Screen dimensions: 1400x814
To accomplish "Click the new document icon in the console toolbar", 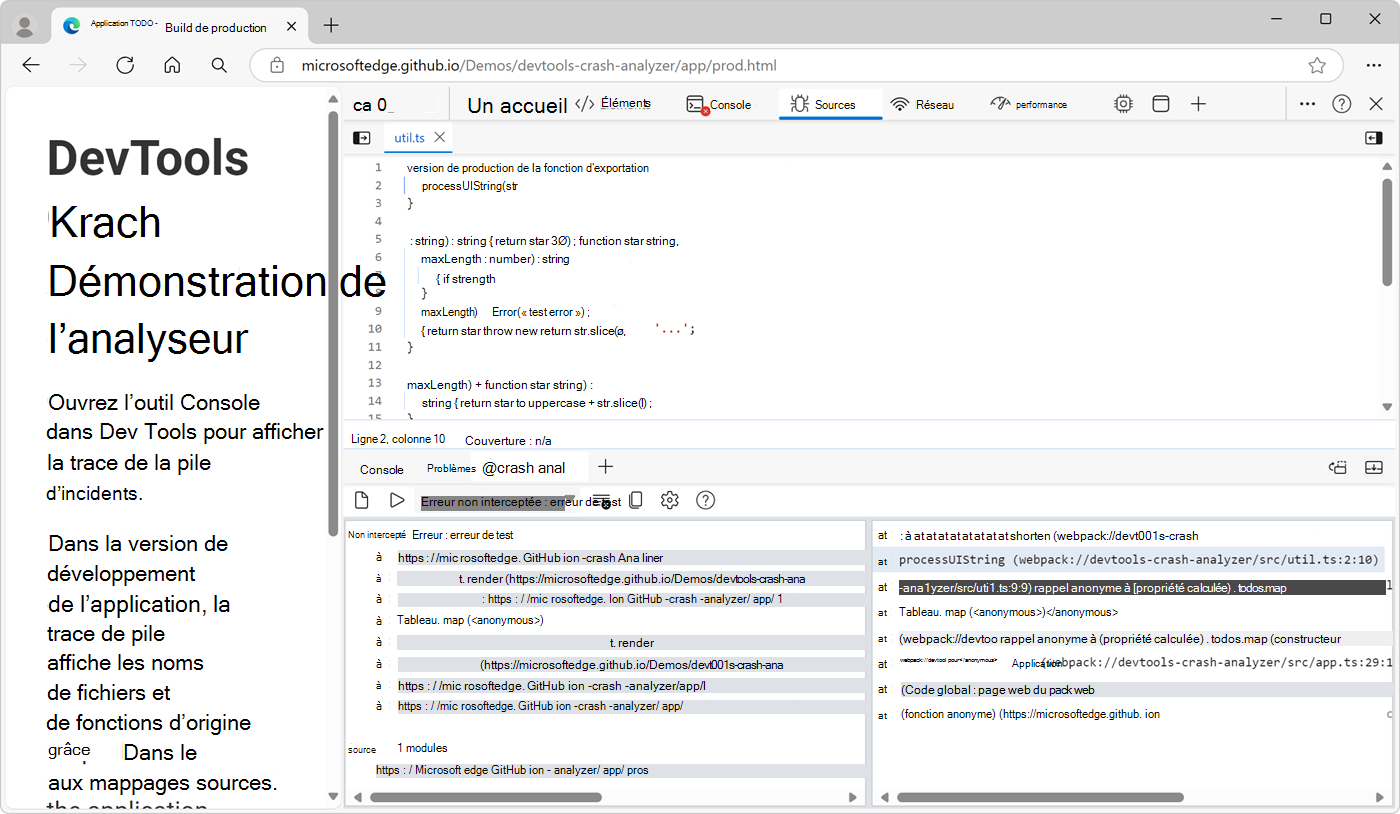I will pos(361,500).
